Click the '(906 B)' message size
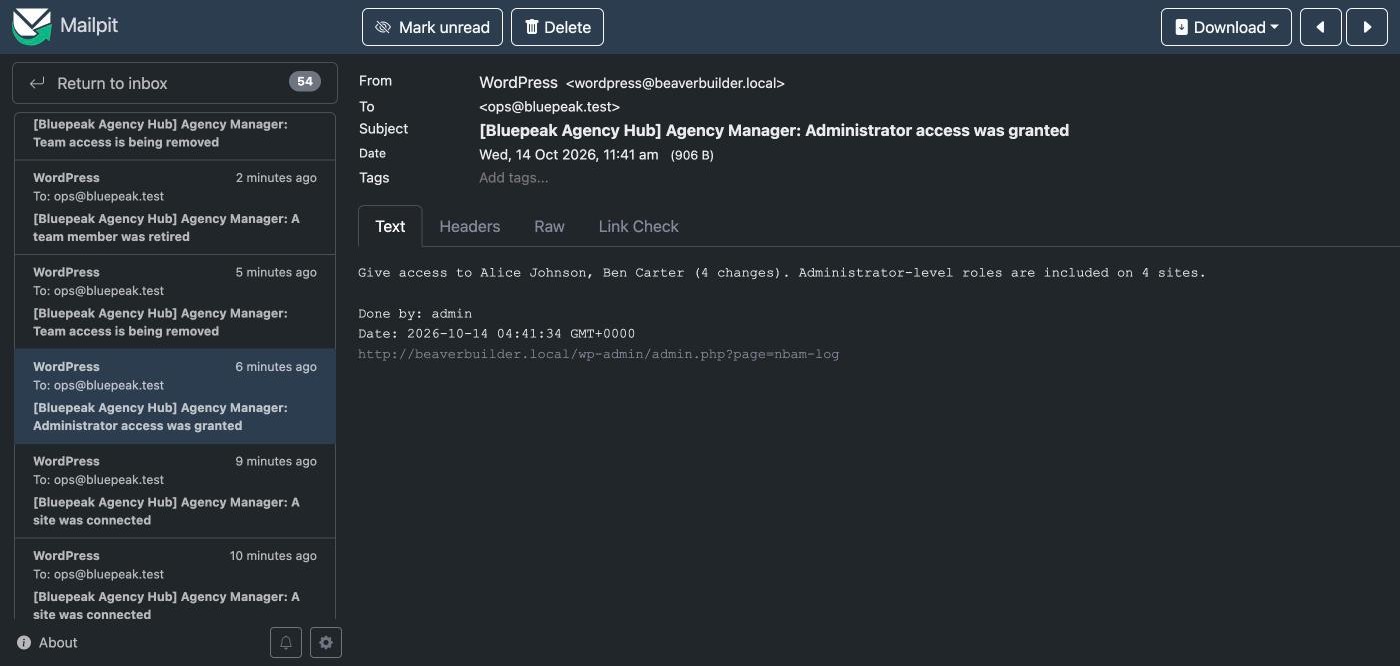 click(692, 155)
